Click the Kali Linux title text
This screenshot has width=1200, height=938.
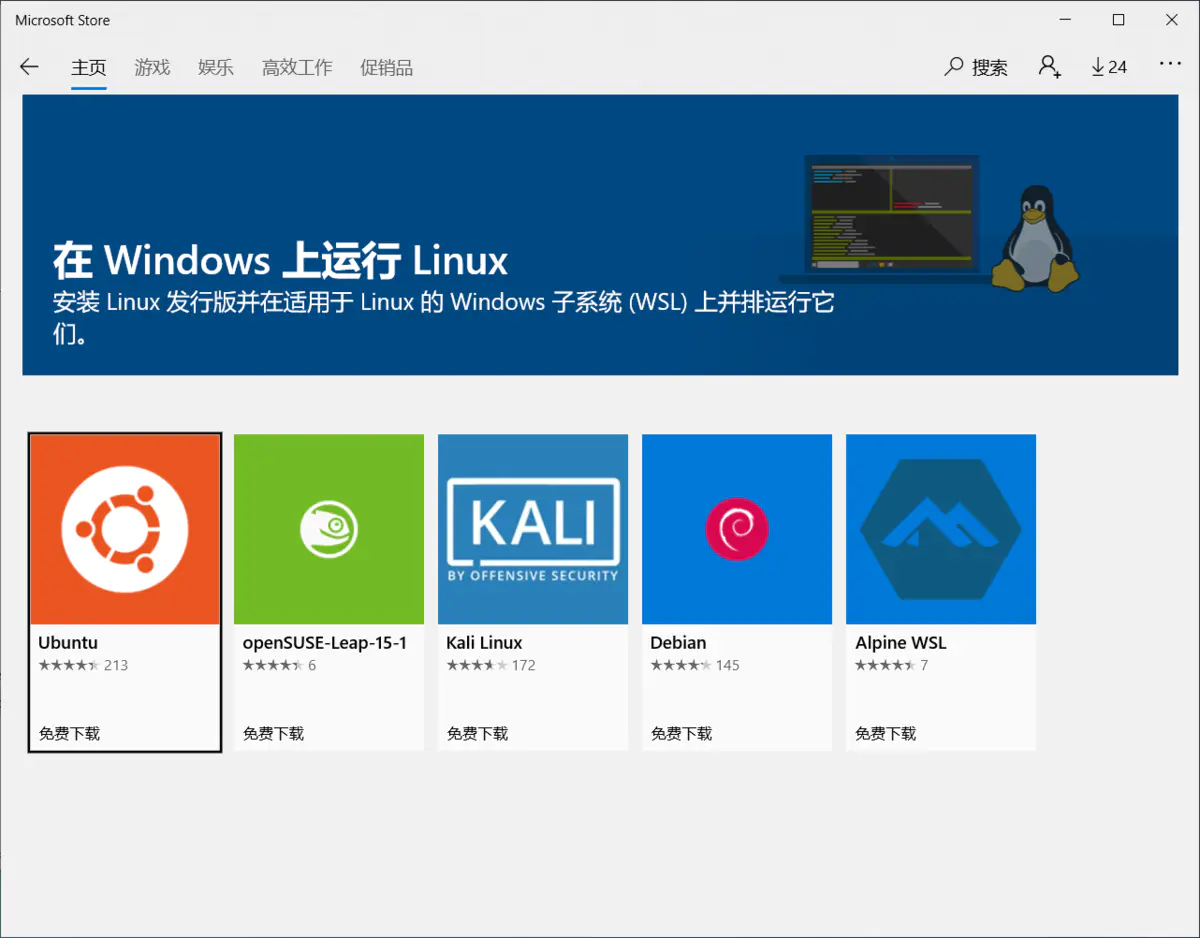click(484, 643)
